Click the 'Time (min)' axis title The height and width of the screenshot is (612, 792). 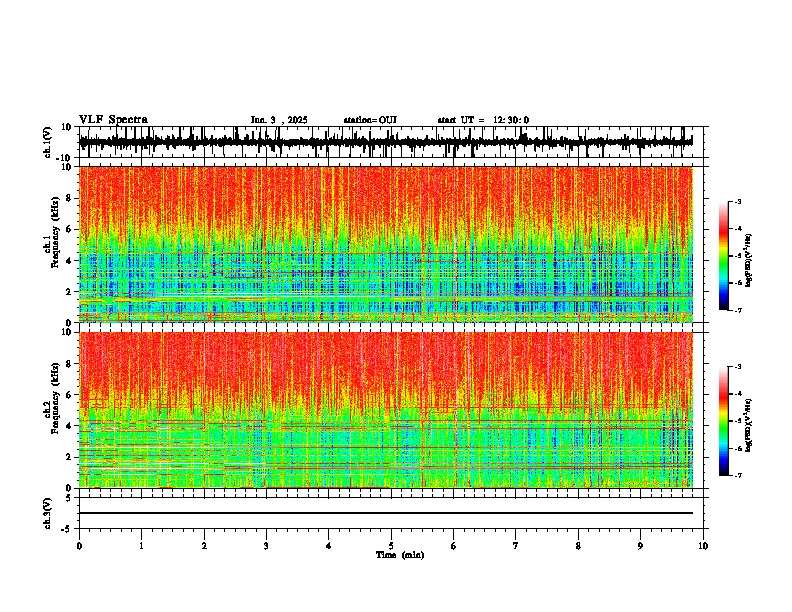400,555
